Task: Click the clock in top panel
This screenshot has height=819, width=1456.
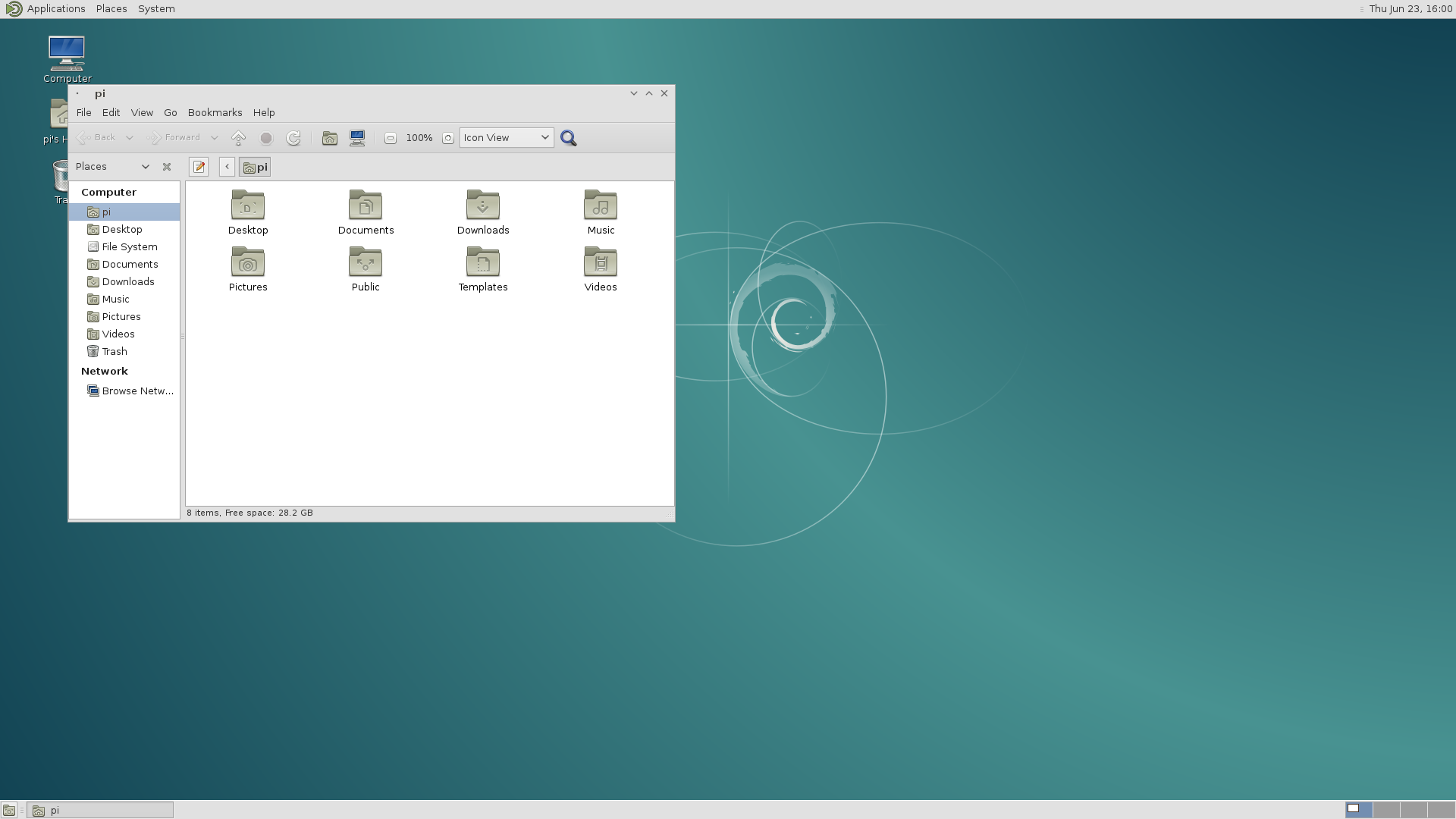Action: [1410, 9]
